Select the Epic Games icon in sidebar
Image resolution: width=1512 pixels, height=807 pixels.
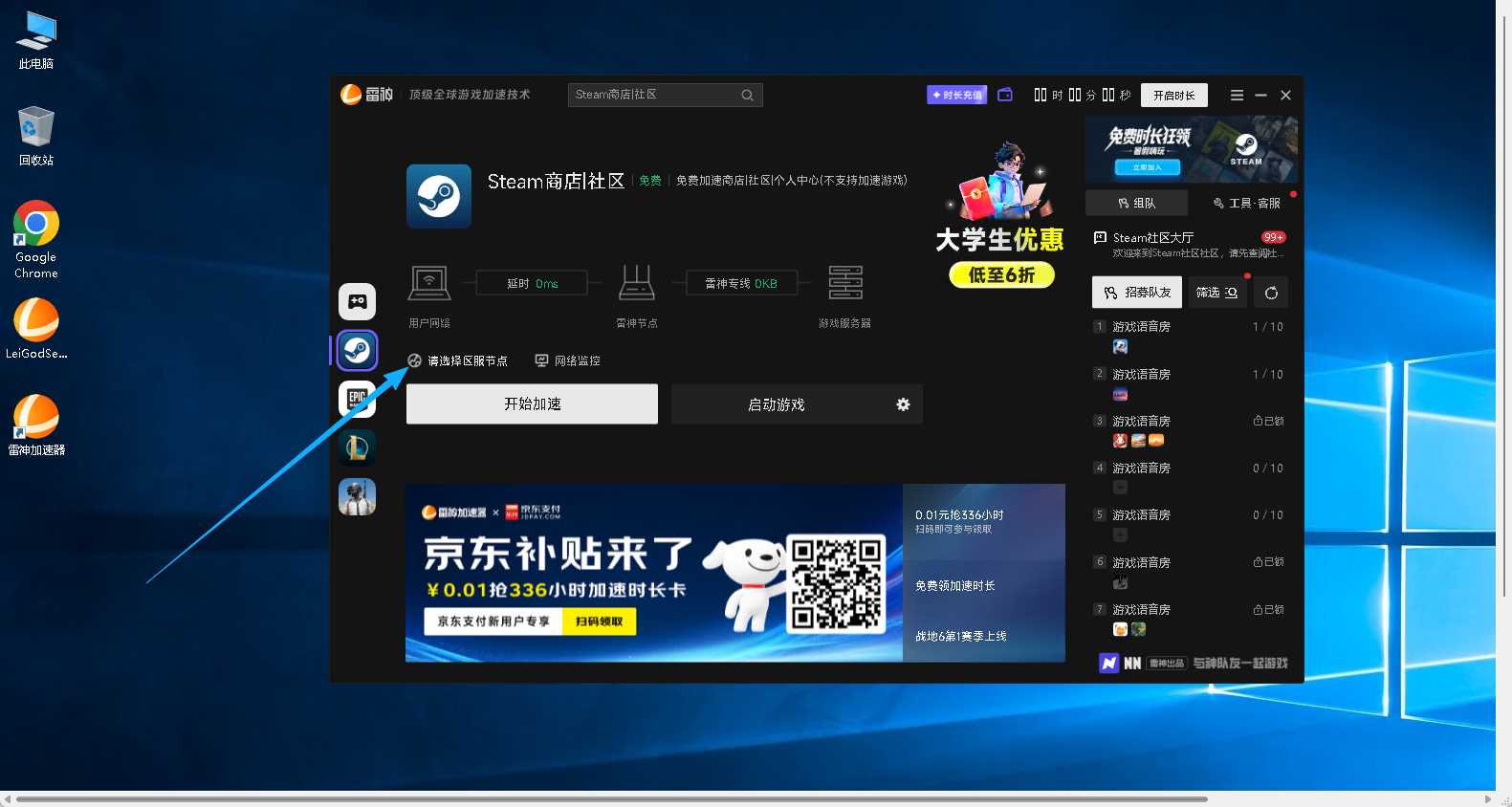pos(357,399)
